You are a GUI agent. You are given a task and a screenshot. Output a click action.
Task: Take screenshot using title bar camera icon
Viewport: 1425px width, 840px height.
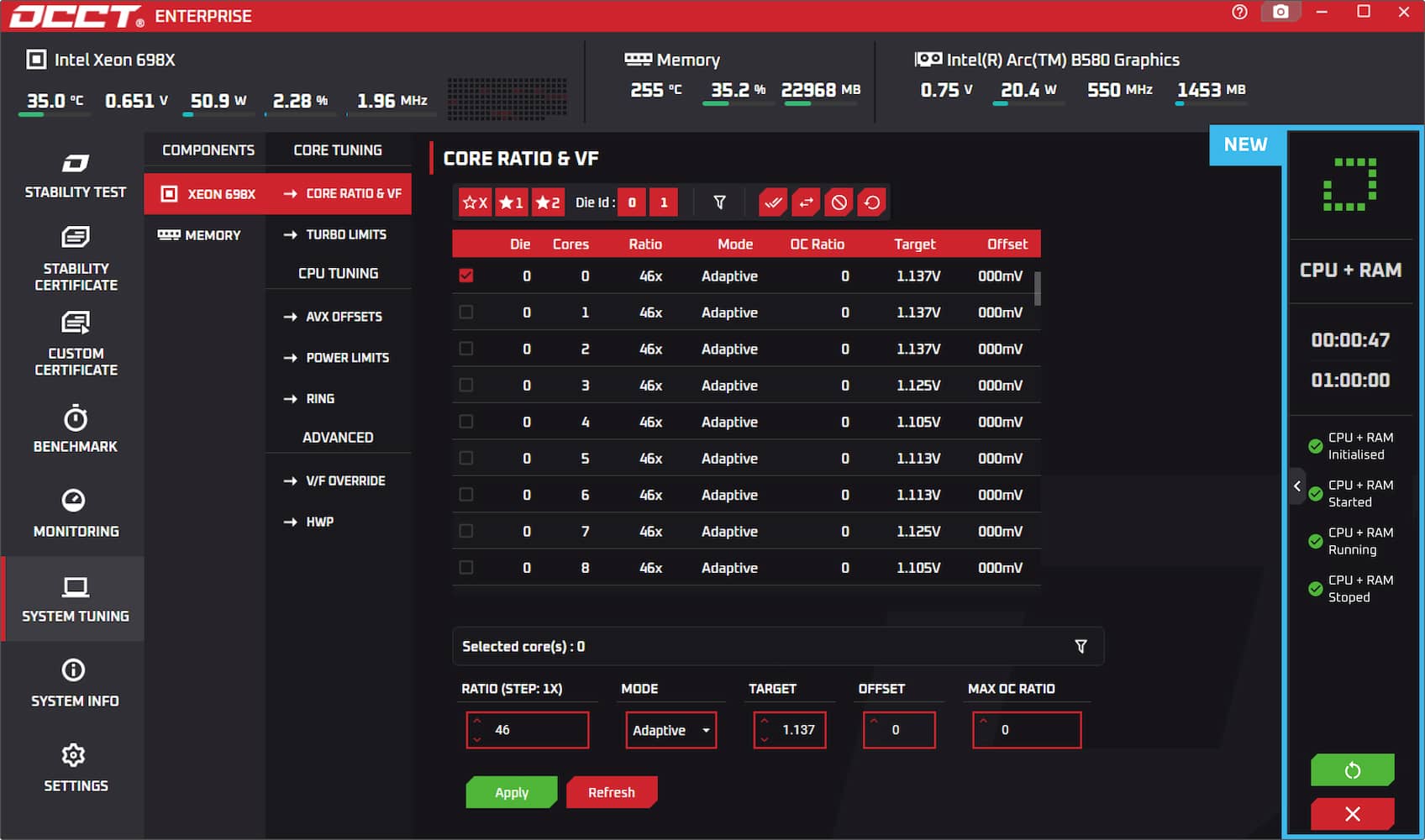pyautogui.click(x=1280, y=13)
